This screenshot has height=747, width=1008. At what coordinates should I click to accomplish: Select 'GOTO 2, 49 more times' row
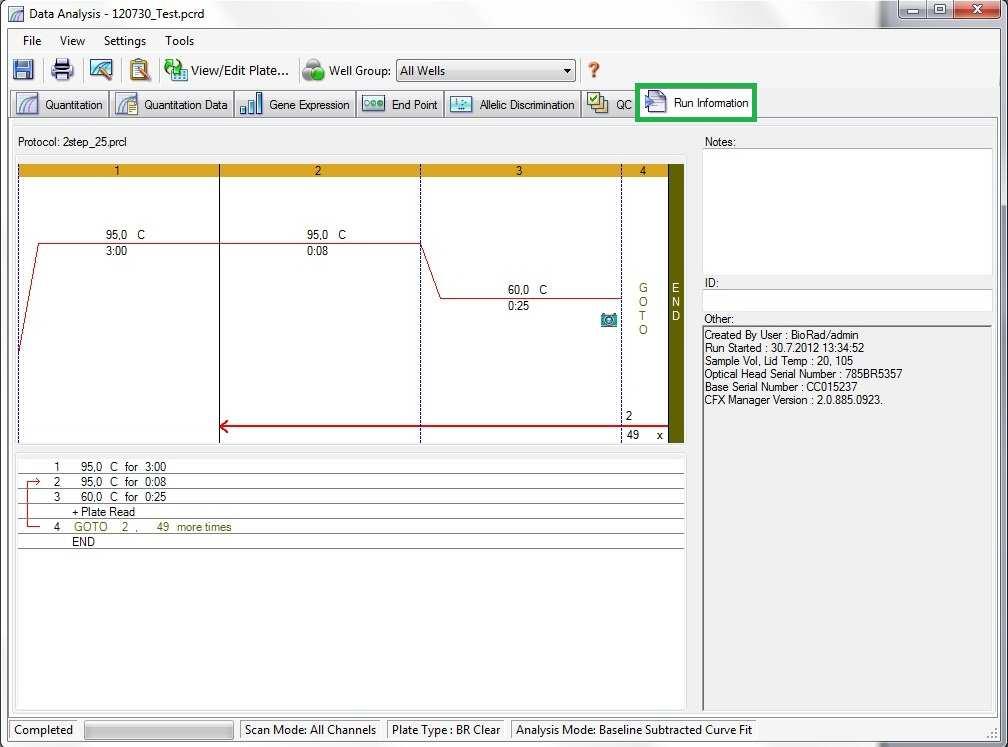pos(351,526)
